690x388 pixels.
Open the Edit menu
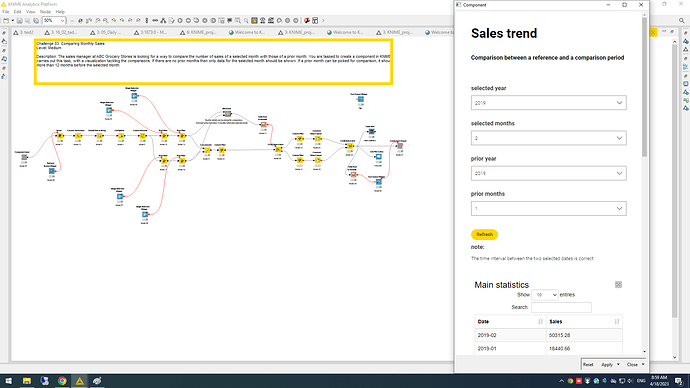tap(18, 12)
